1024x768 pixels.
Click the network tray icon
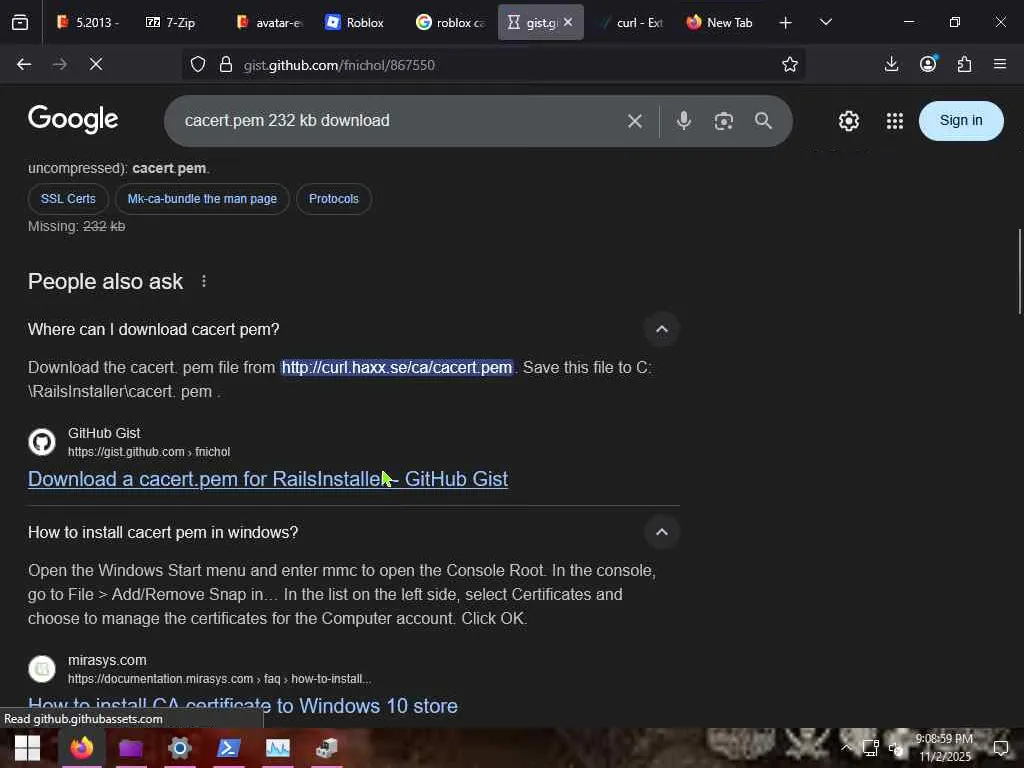tap(871, 748)
